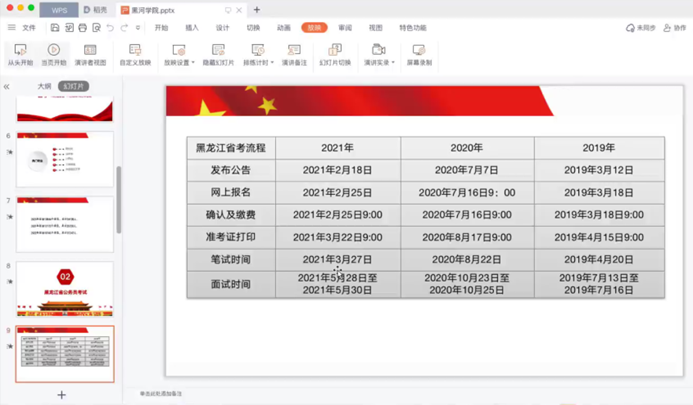The width and height of the screenshot is (693, 405).
Task: Click table cell 黑龙江省考流程
Action: [x=231, y=148]
